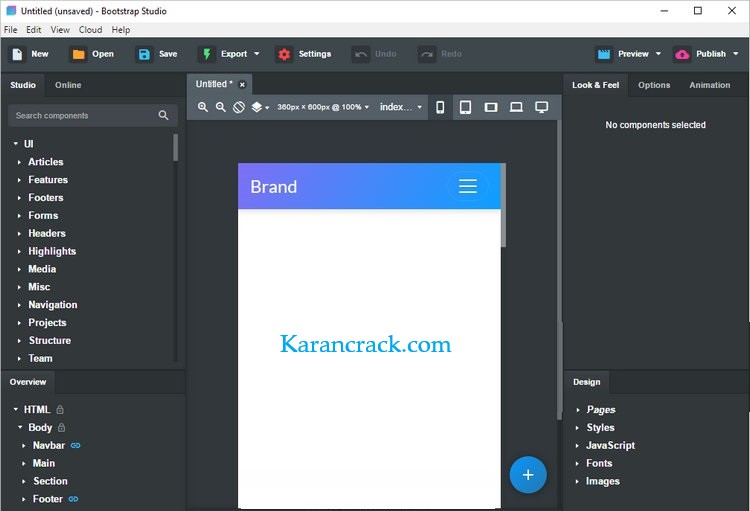Viewport: 750px width, 511px height.
Task: Save the project with the Save icon
Action: pos(144,54)
